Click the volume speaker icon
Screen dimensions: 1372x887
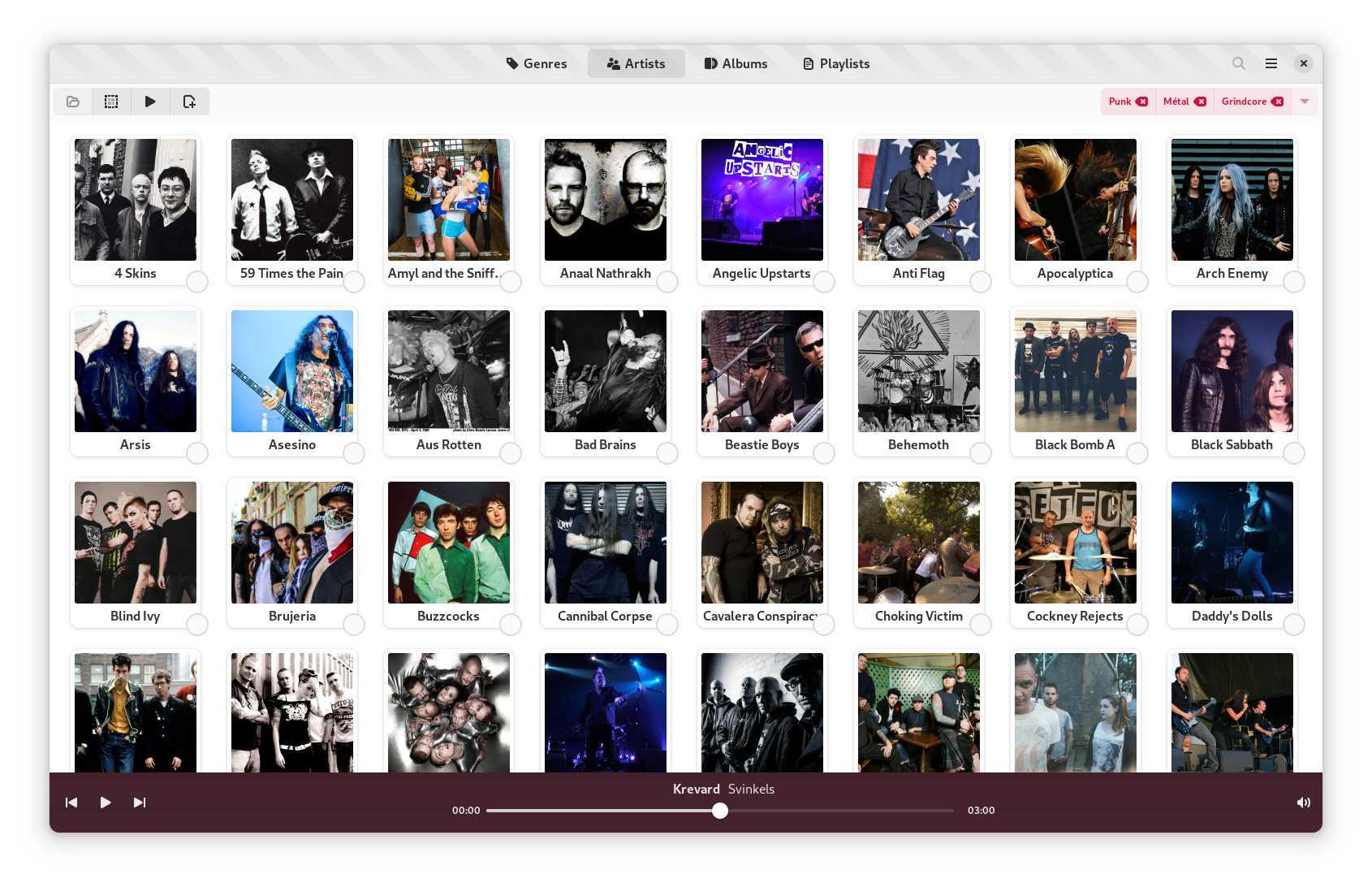1304,803
